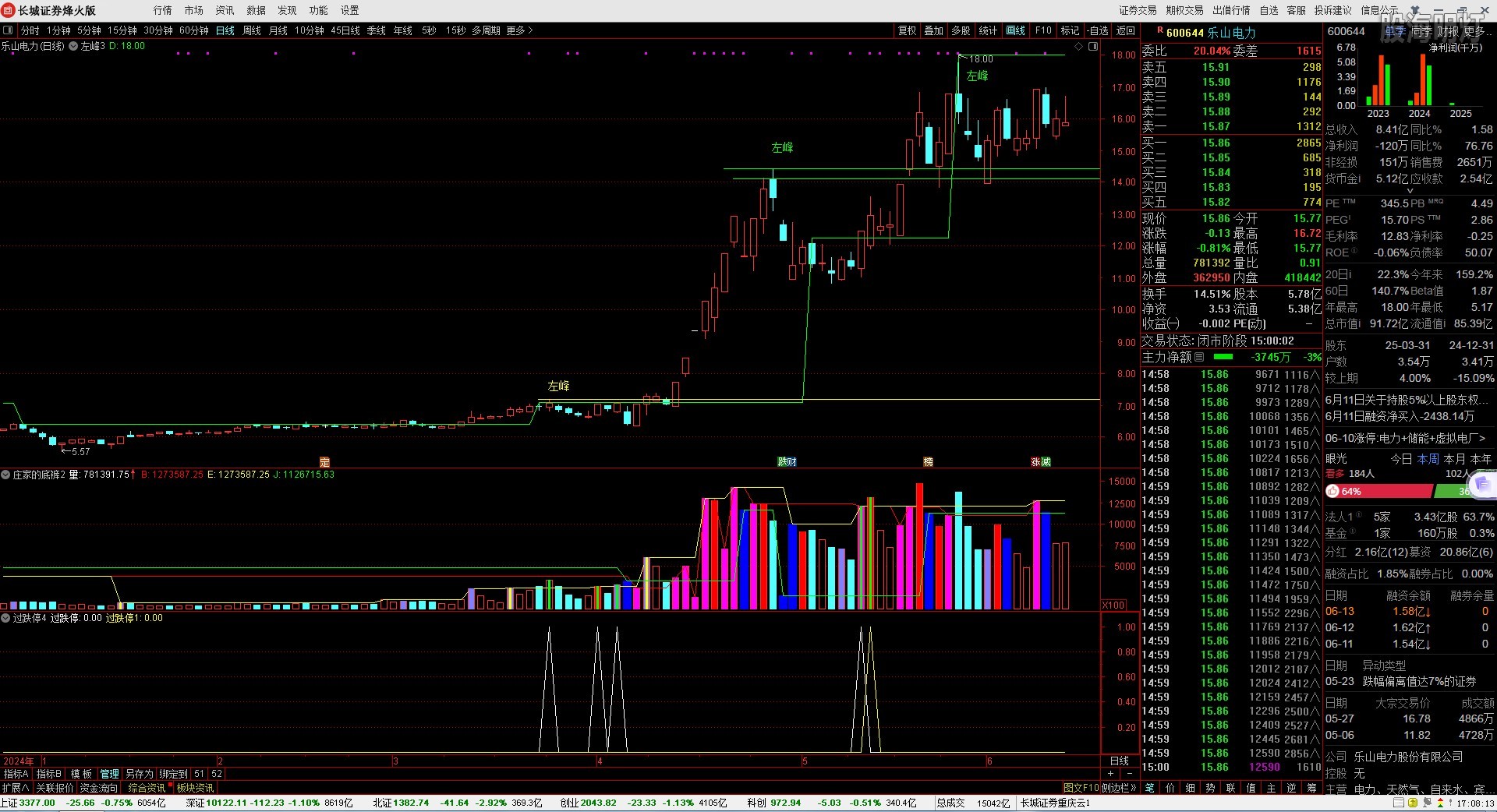Click the gear icon beside 庄家的底裤2 indicator
This screenshot has height=812, width=1497.
point(5,475)
